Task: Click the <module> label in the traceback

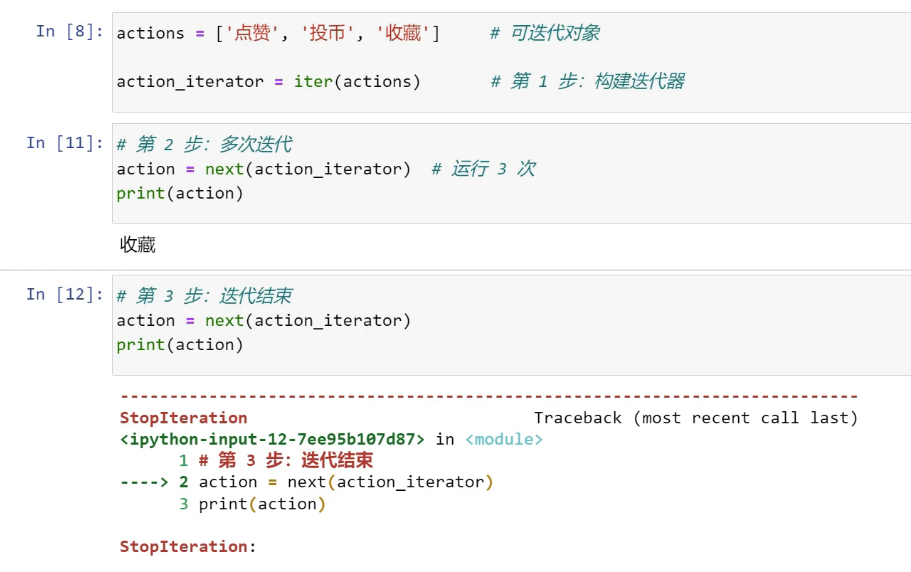Action: 504,440
